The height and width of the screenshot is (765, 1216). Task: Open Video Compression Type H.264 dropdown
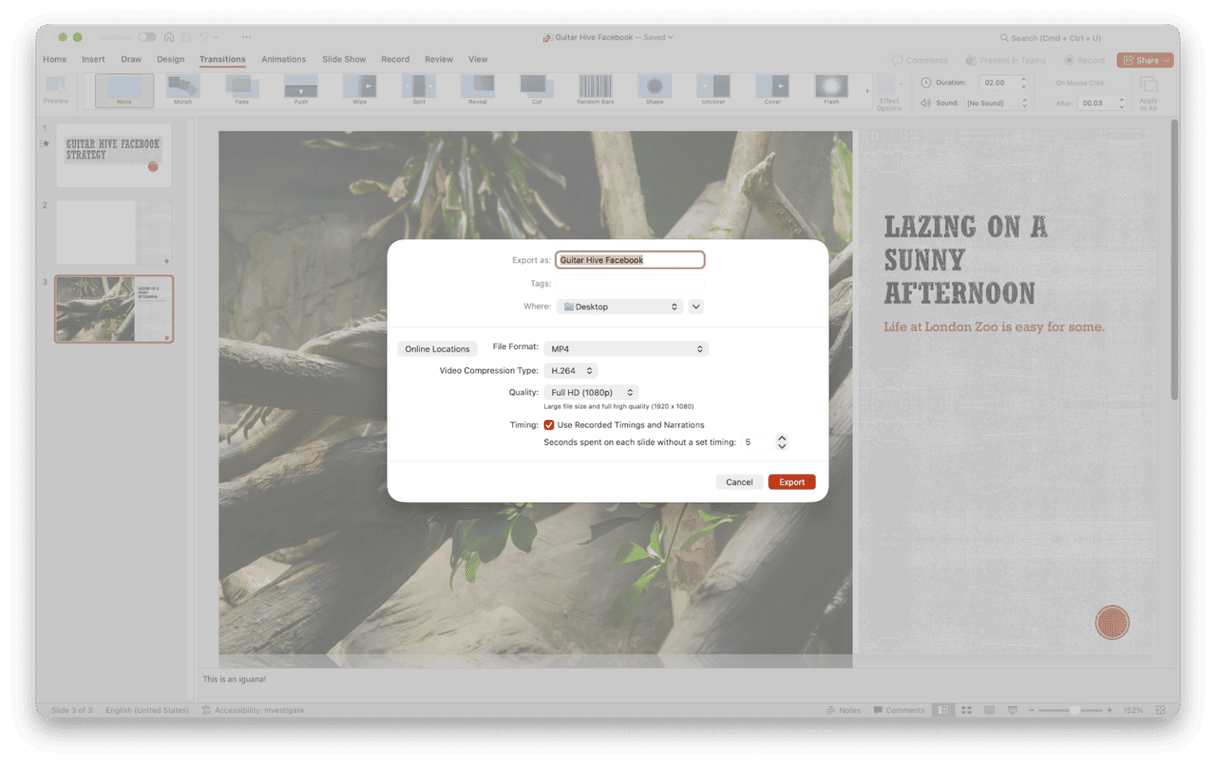coord(571,371)
